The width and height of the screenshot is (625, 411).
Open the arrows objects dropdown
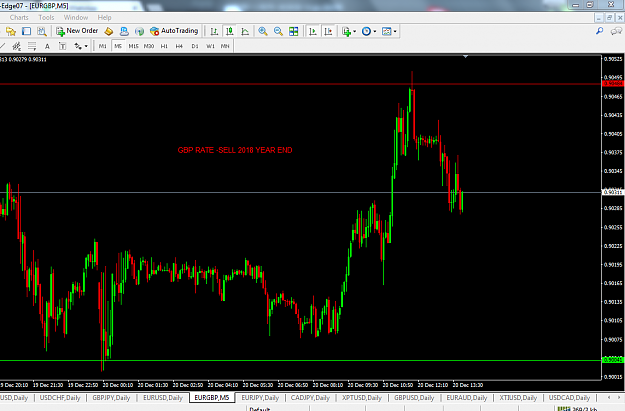pyautogui.click(x=81, y=46)
